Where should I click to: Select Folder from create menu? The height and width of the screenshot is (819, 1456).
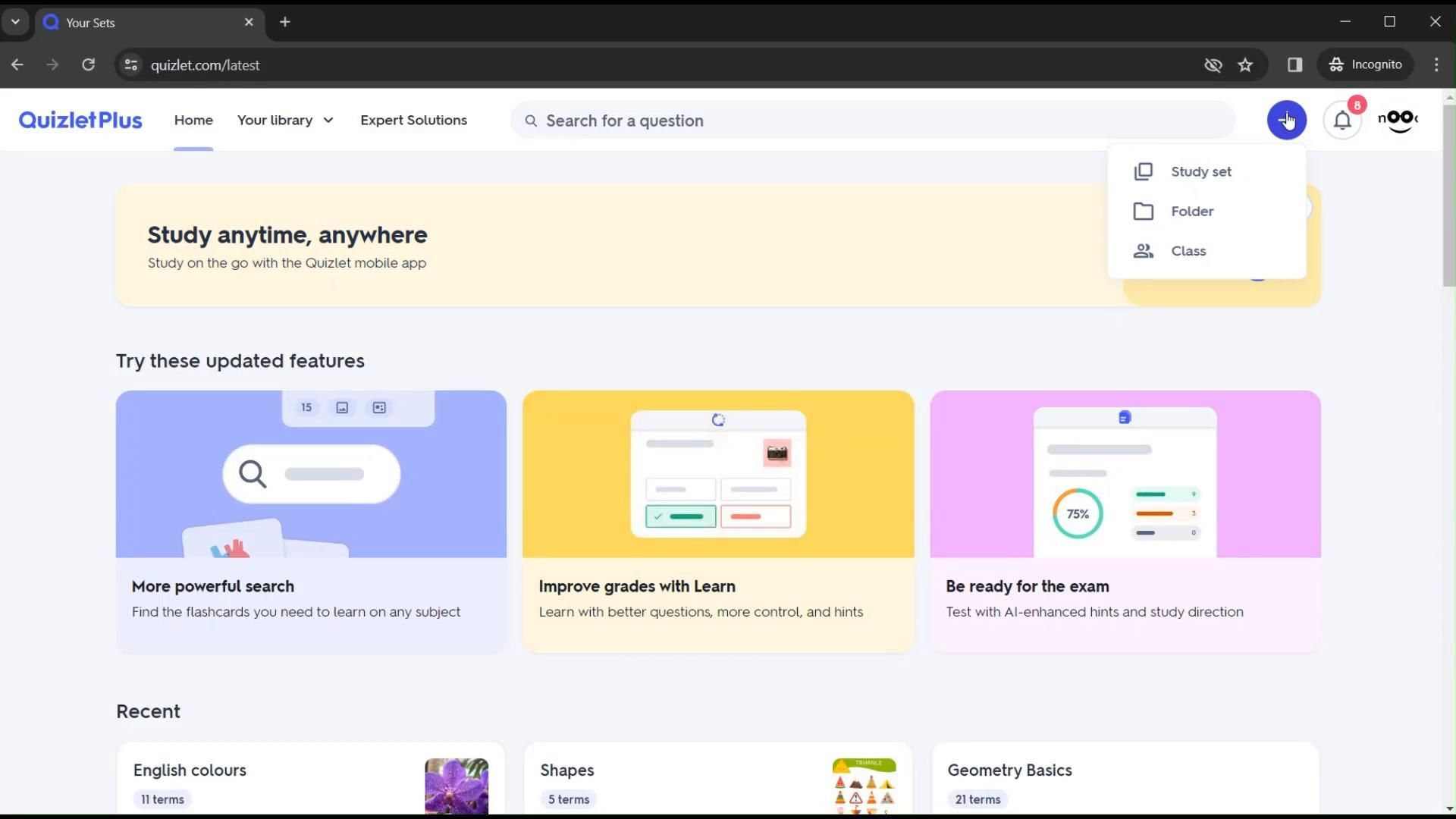click(1191, 212)
